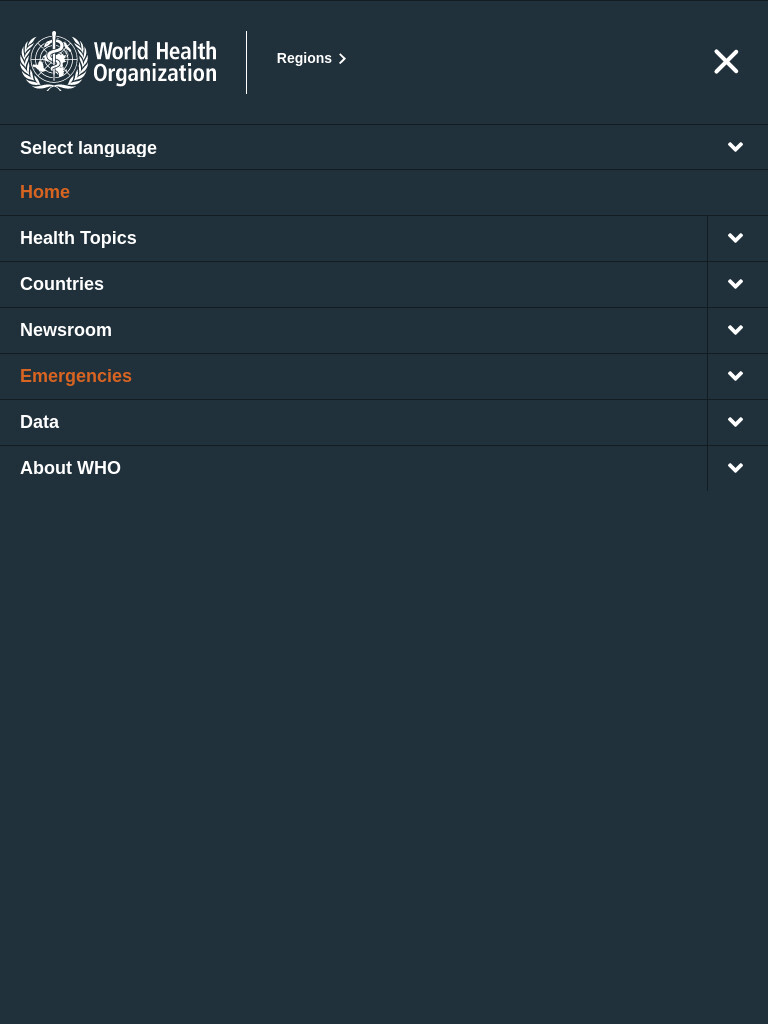Expand the Newsroom submenu chevron
The image size is (768, 1024).
[735, 330]
